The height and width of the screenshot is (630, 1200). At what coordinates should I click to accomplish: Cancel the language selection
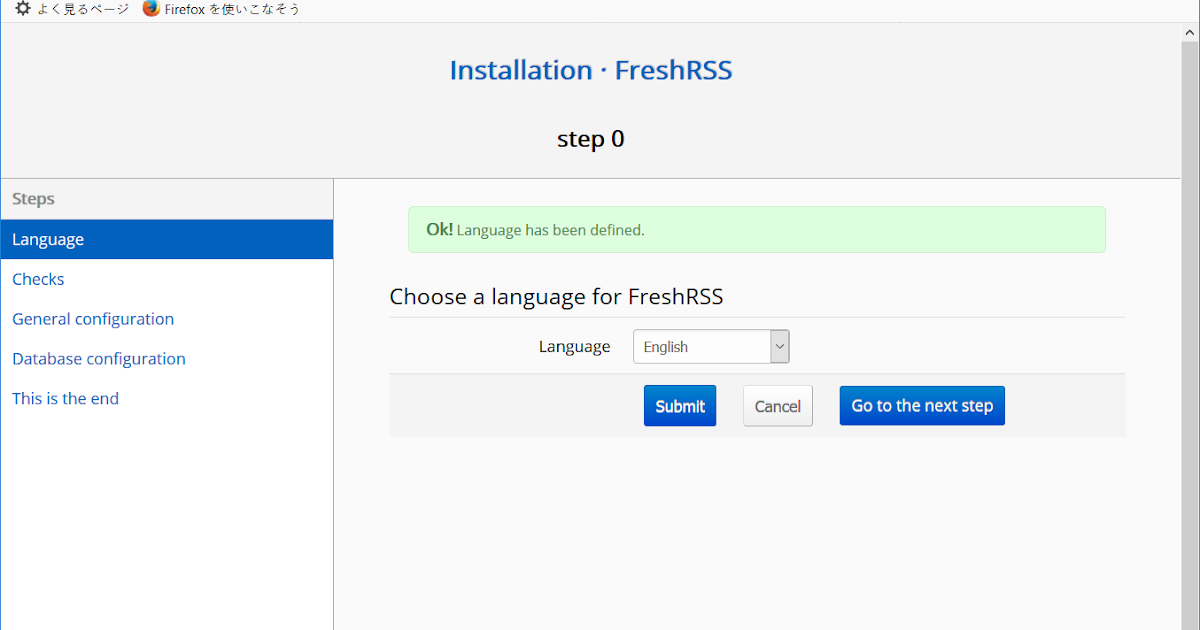[777, 406]
